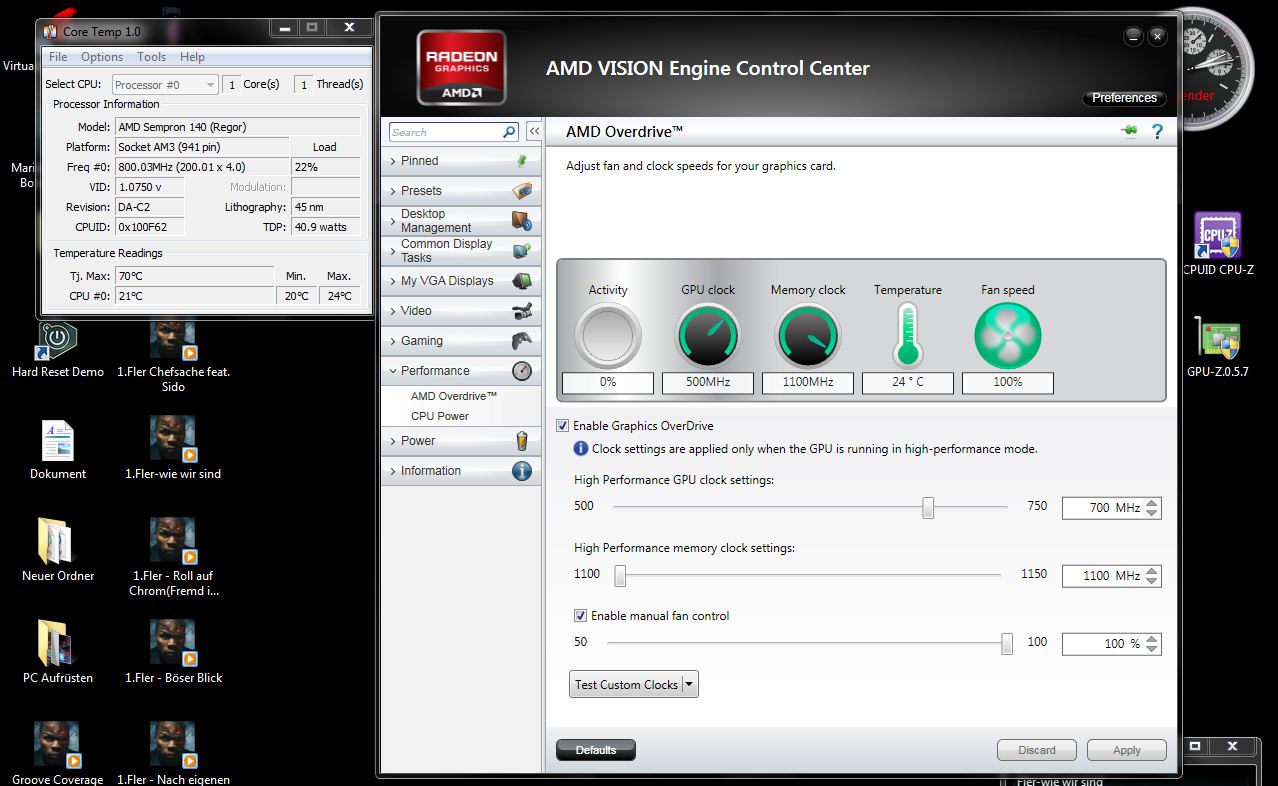Decrease memory clock MHz with down arrow

[x=1152, y=581]
